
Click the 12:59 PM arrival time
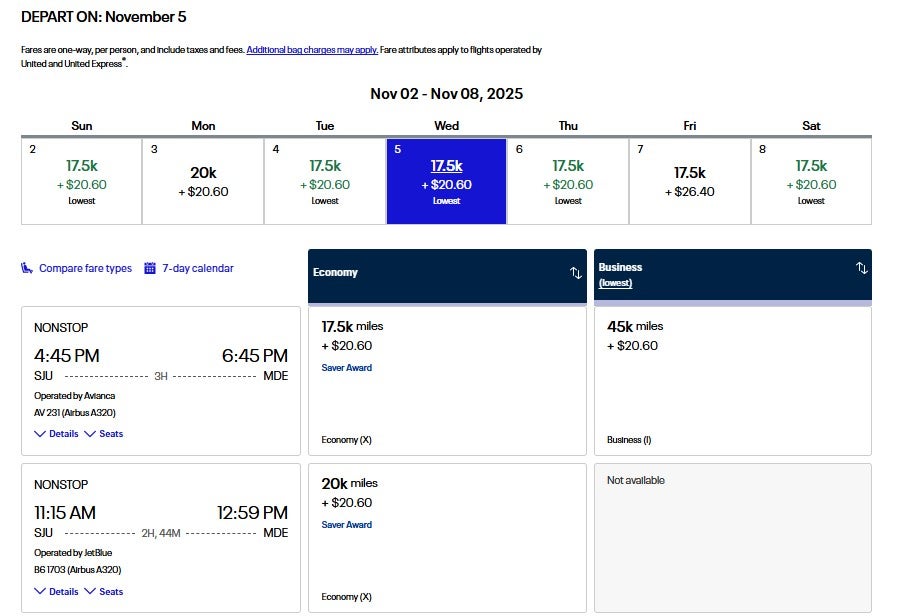pos(252,513)
